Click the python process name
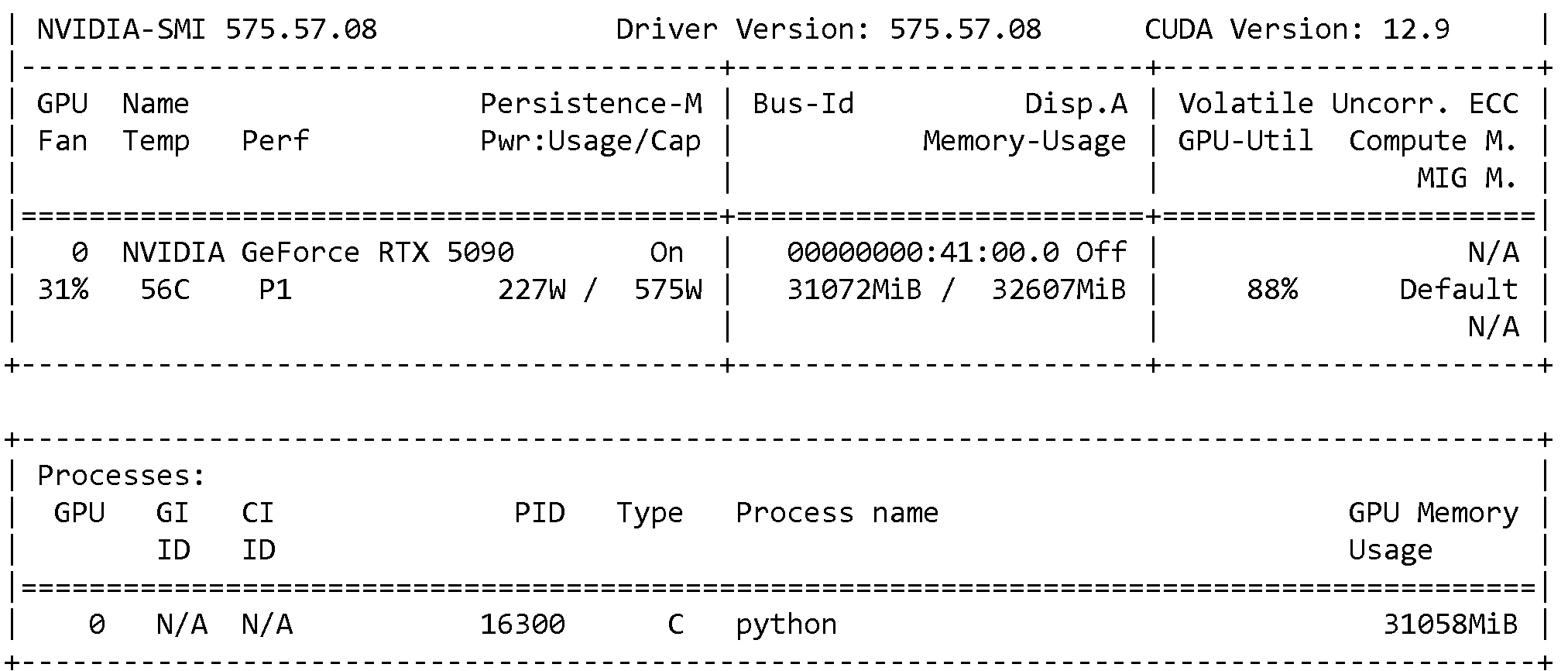 click(x=786, y=625)
